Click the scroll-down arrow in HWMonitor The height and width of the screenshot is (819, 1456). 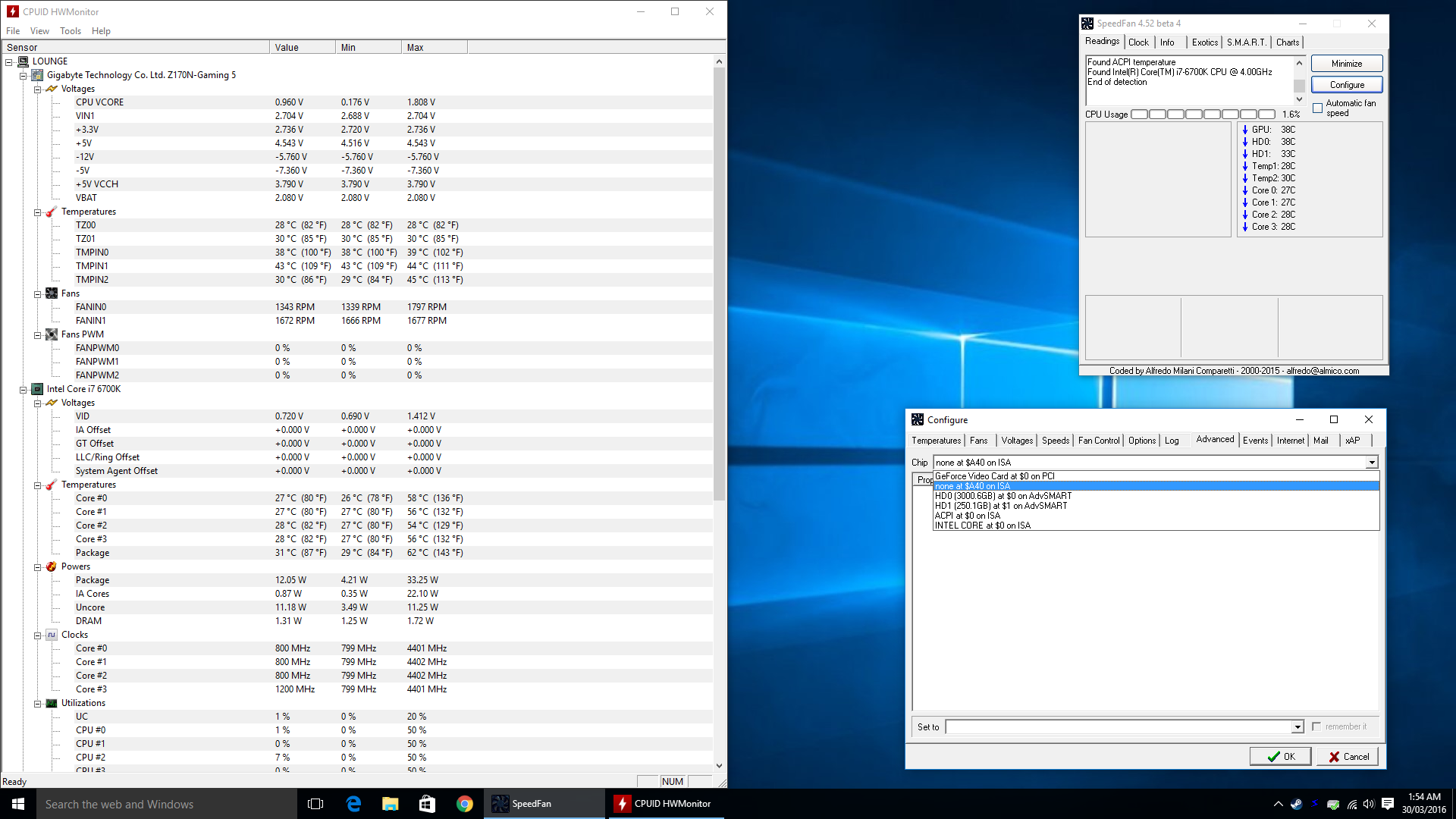coord(720,766)
